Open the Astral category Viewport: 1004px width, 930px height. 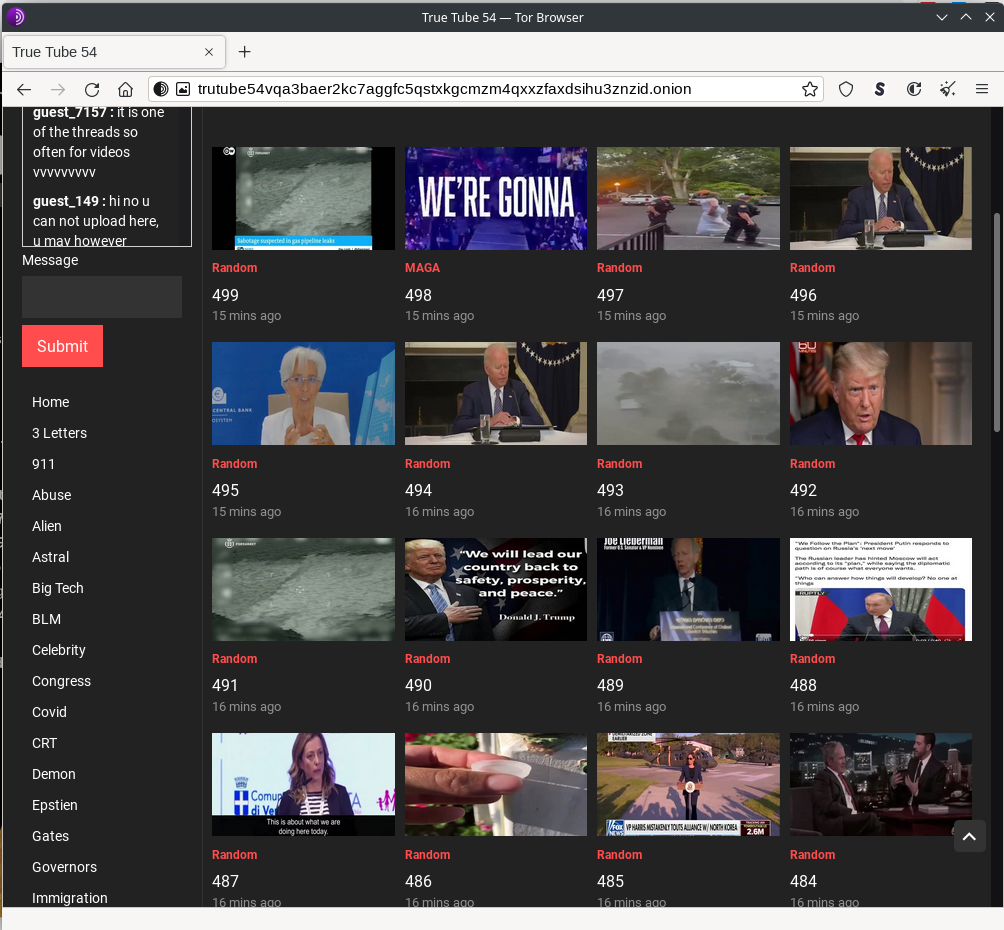pyautogui.click(x=51, y=557)
